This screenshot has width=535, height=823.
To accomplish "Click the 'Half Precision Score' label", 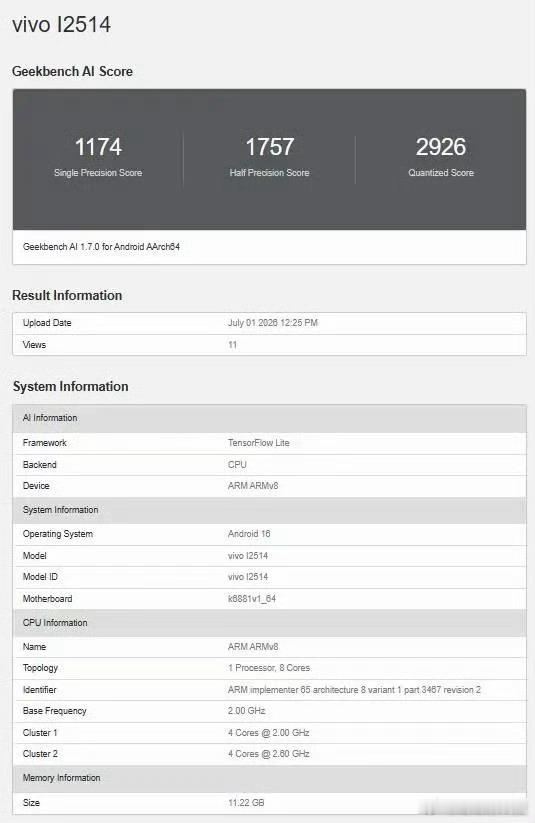I will (269, 173).
